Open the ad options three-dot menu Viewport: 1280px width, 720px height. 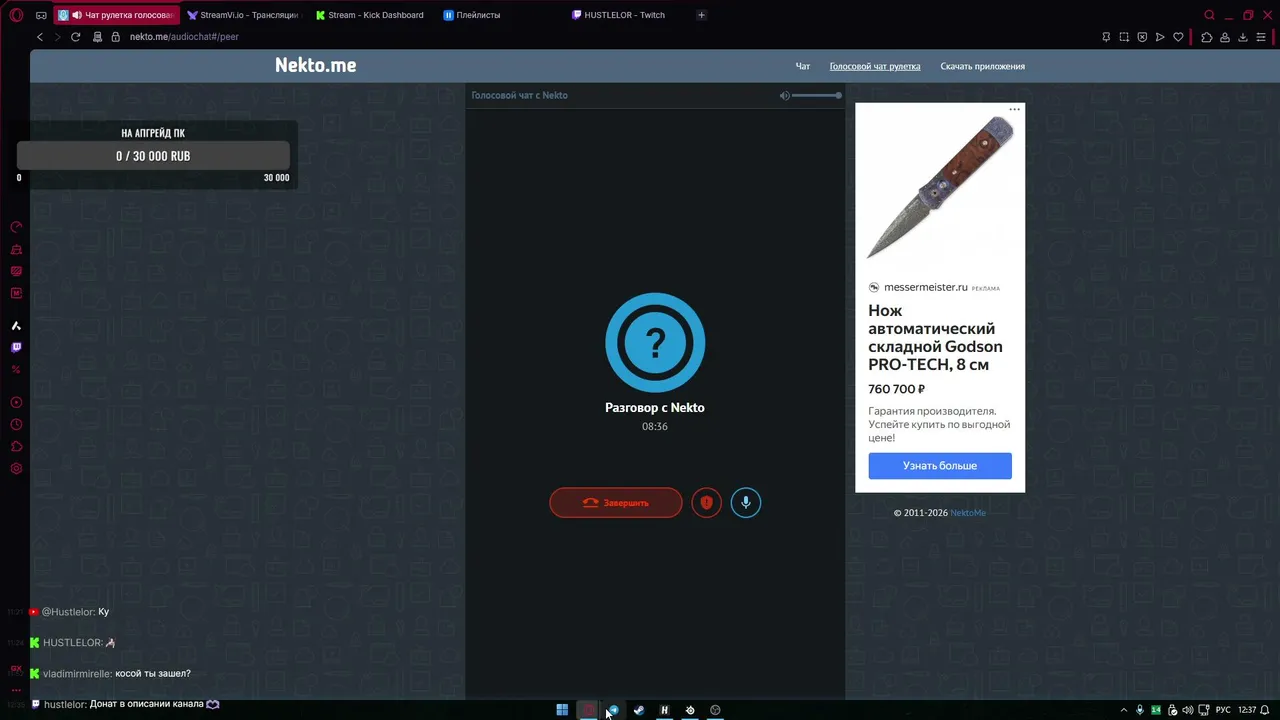(1014, 109)
